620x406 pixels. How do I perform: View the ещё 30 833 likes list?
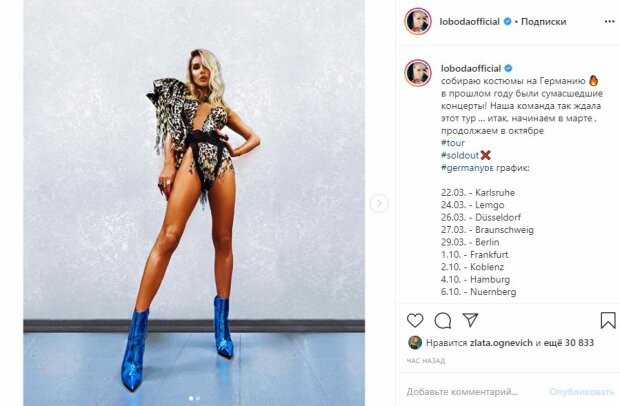(569, 343)
